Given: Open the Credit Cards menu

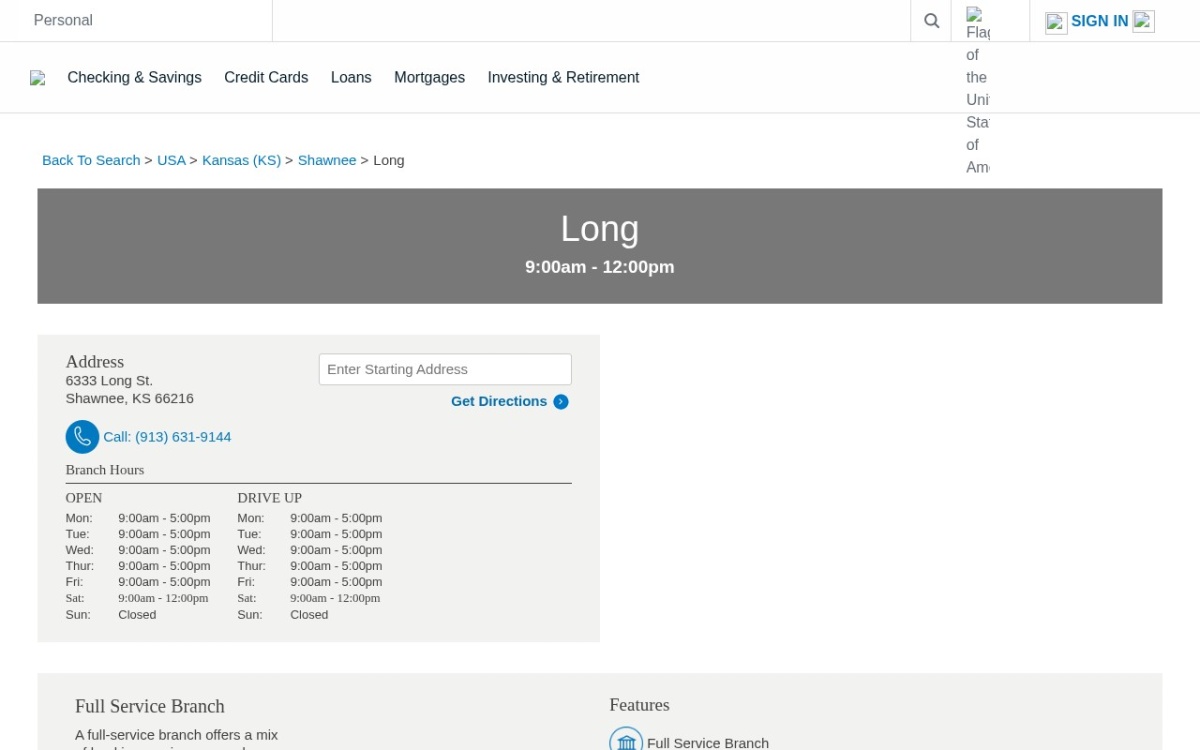Looking at the screenshot, I should pyautogui.click(x=266, y=77).
